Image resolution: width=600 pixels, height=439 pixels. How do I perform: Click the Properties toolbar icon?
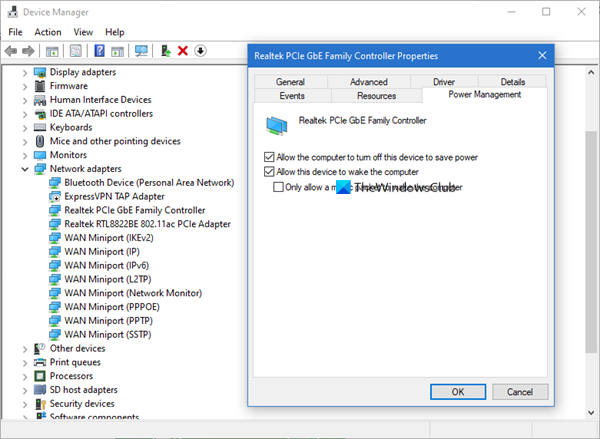[75, 51]
